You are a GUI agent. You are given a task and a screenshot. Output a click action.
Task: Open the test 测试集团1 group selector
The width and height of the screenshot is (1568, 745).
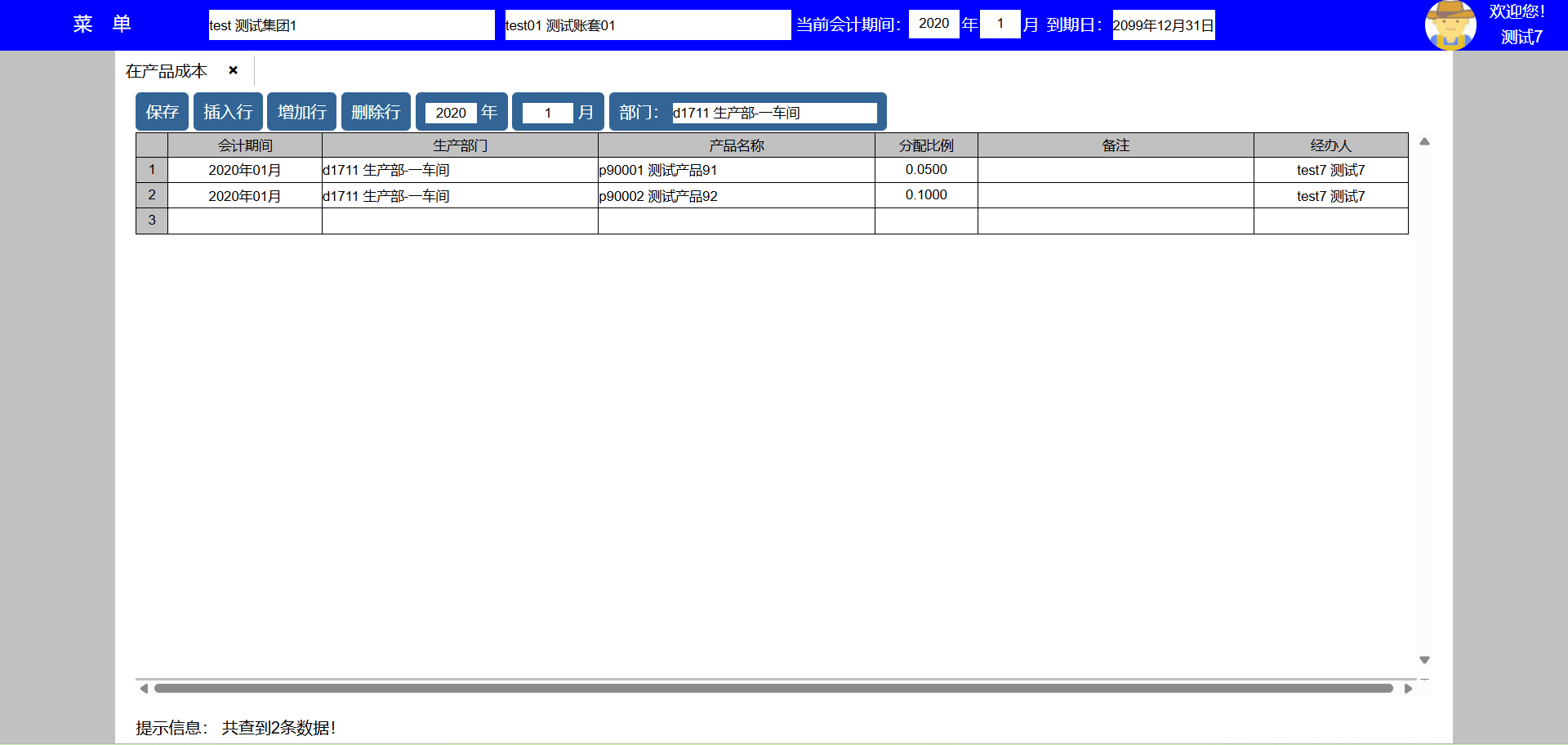pos(351,25)
